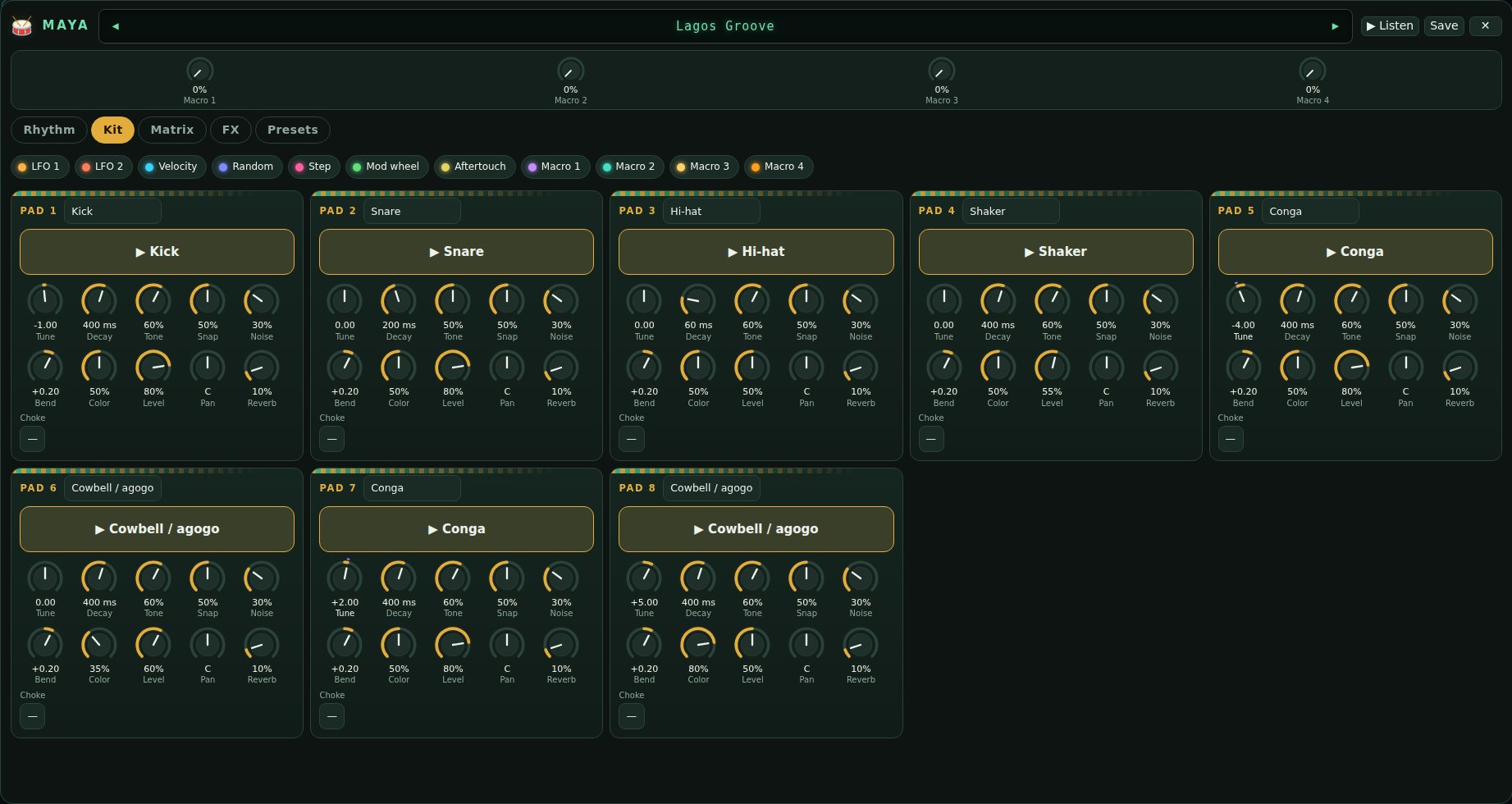This screenshot has height=804, width=1512.
Task: Play the Shaker pad
Action: click(1056, 252)
